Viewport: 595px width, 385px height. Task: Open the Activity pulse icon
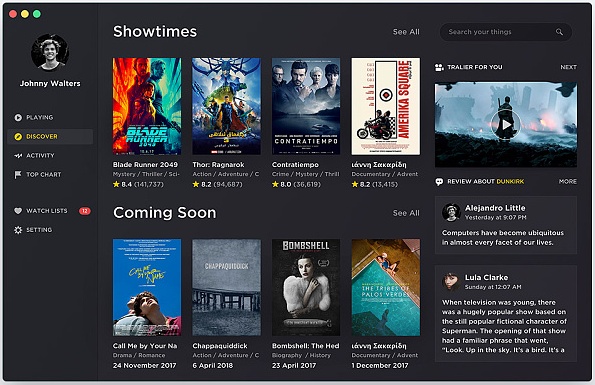pos(18,156)
